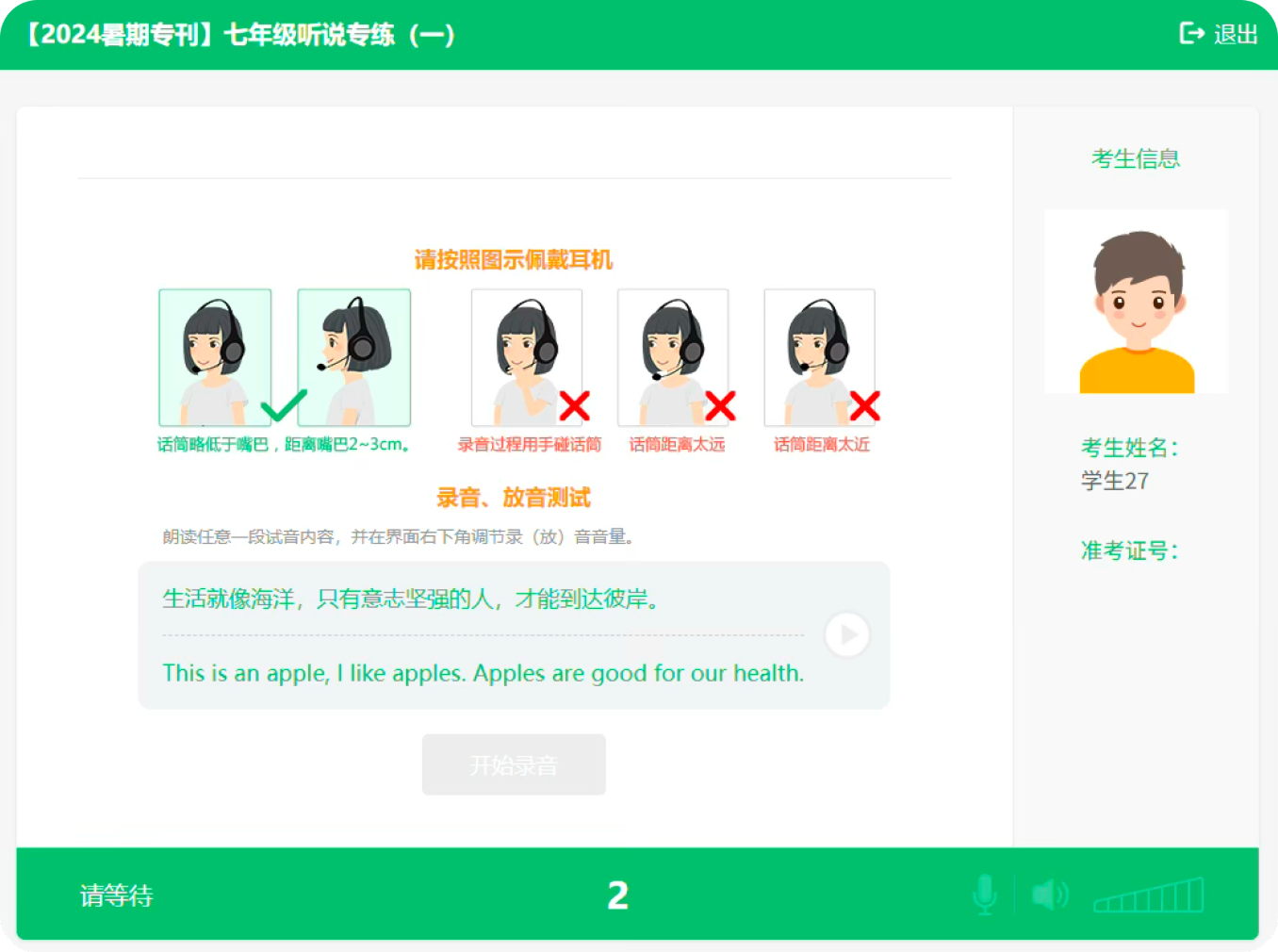Select the 录音、放音测试 section title

pos(514,497)
